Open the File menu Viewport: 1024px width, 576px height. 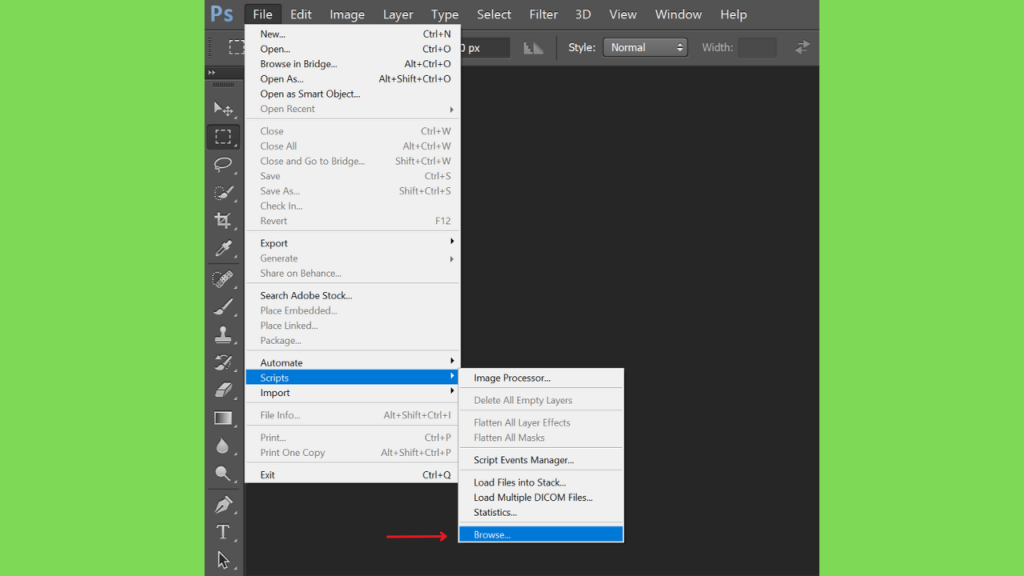click(263, 14)
